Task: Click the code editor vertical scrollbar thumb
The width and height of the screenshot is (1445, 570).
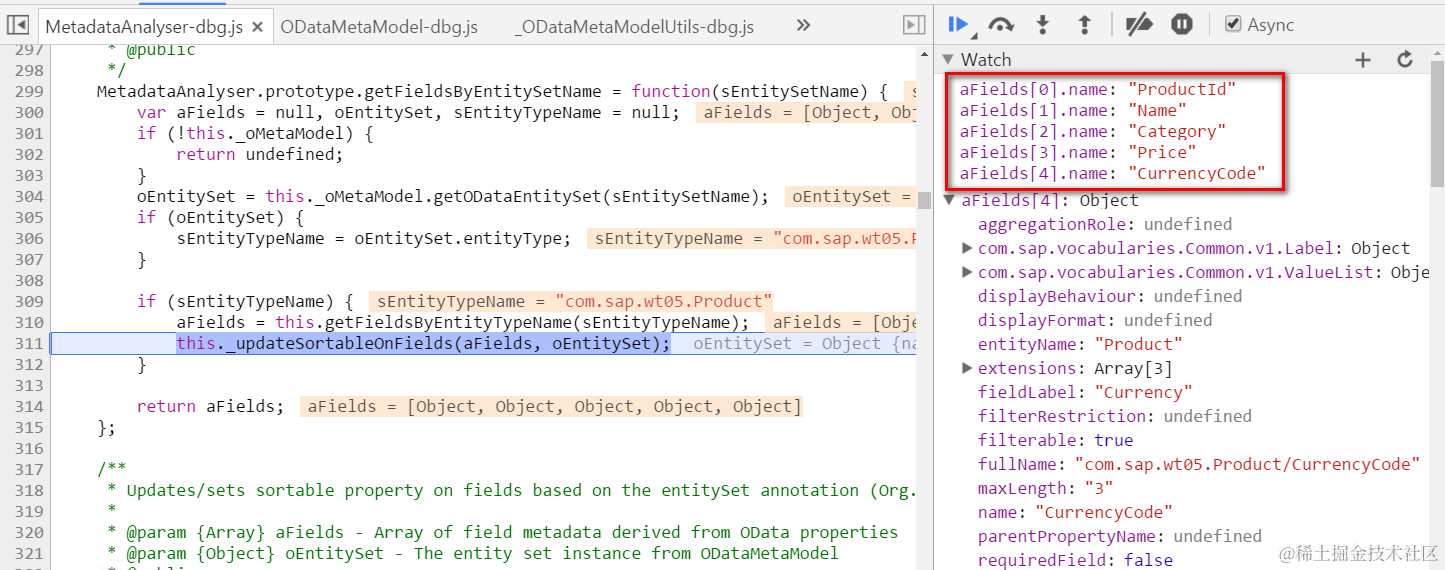Action: coord(925,200)
